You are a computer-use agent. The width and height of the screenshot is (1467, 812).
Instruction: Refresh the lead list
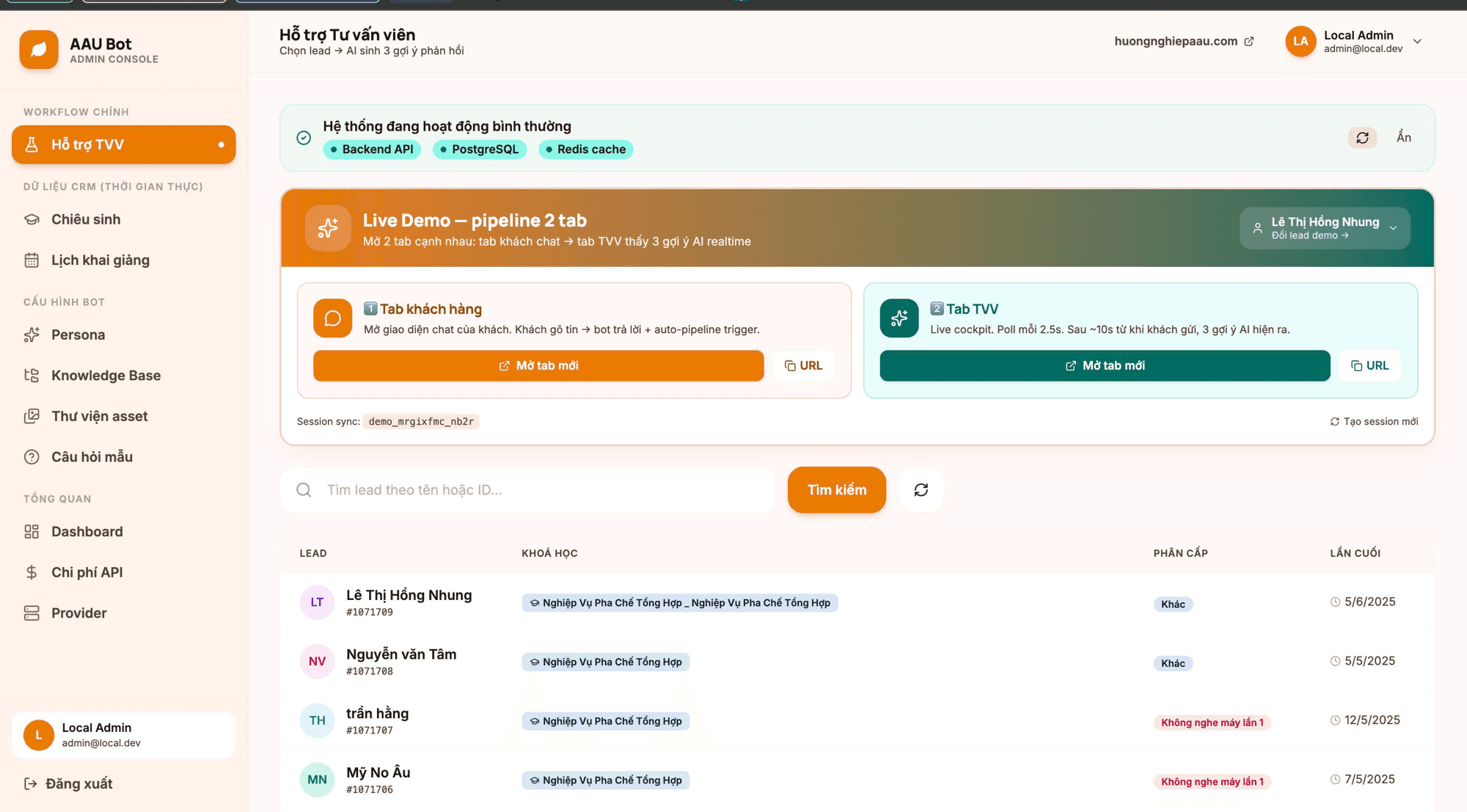tap(921, 490)
